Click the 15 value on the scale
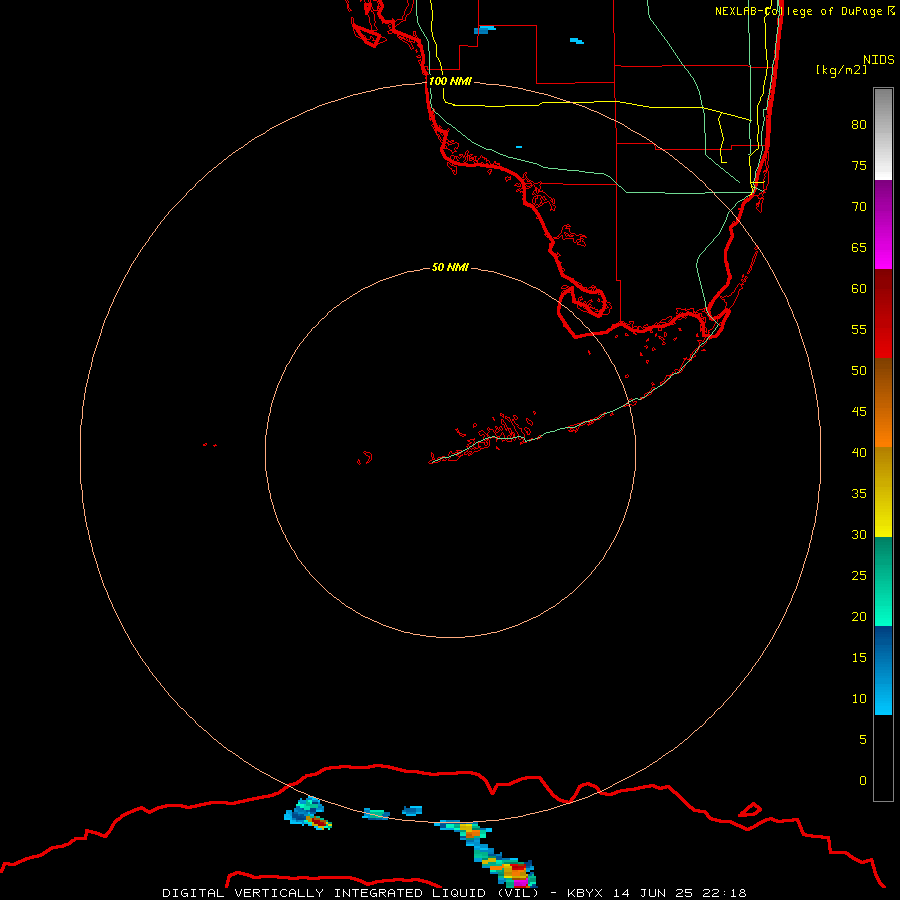 pos(859,657)
